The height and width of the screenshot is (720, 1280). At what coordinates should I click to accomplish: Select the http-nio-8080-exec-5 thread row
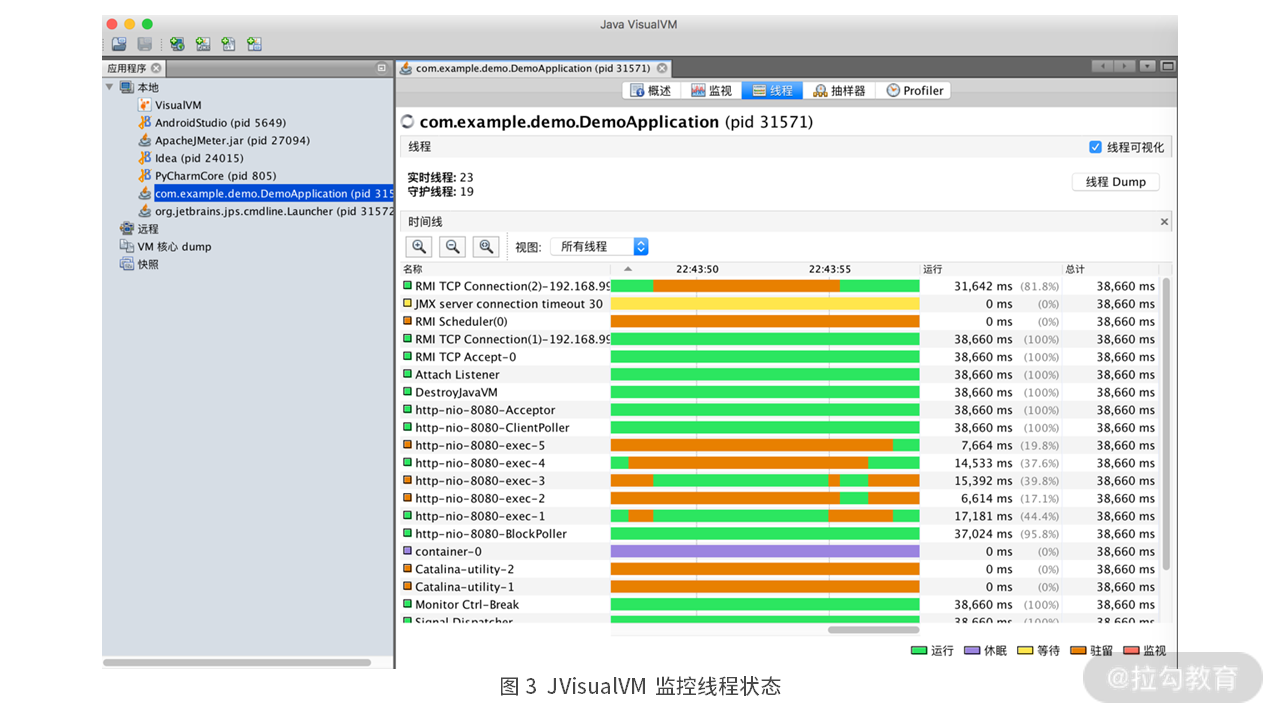[x=780, y=445]
